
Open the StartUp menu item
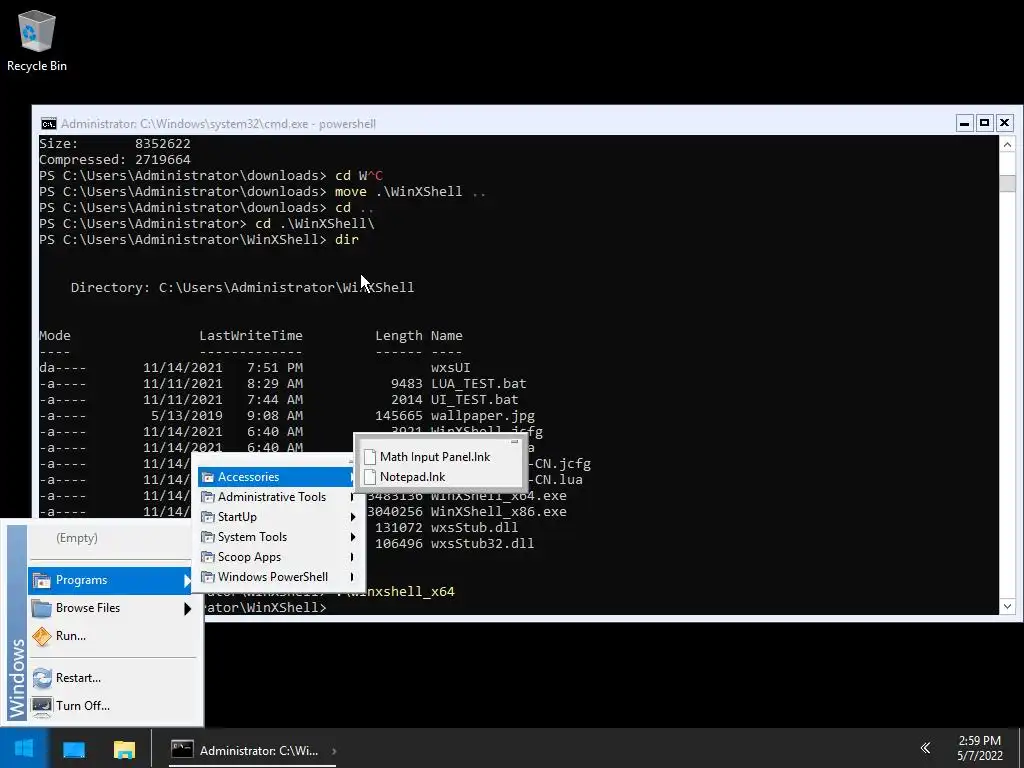tap(279, 517)
